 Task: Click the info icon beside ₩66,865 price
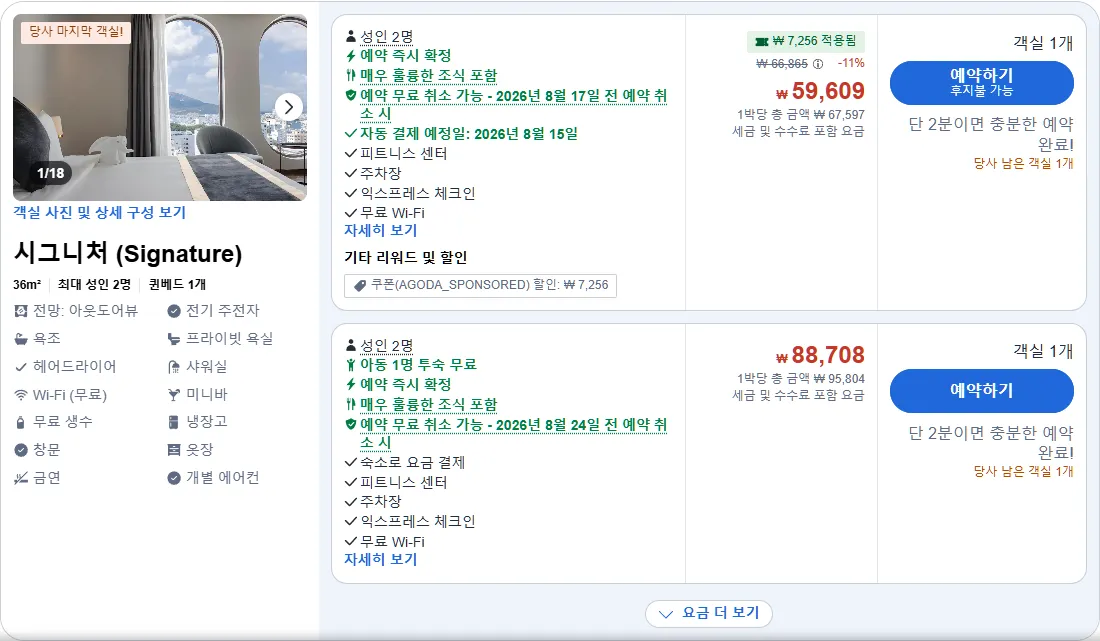tap(818, 64)
